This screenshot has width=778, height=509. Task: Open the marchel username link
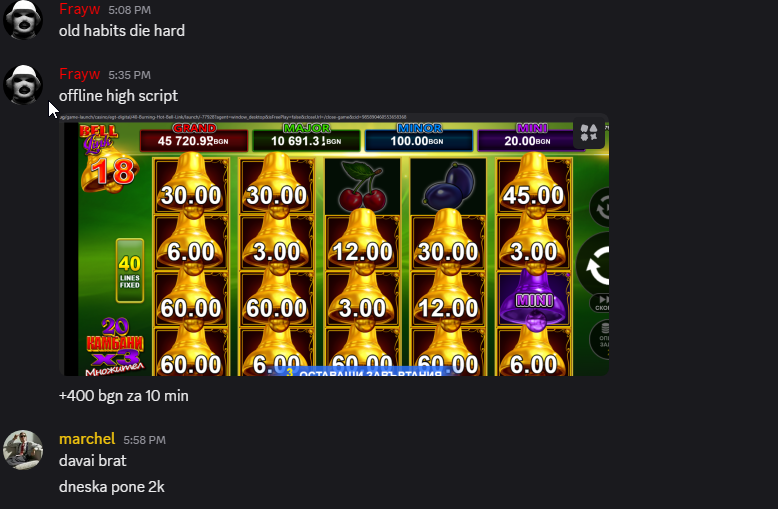click(x=87, y=439)
